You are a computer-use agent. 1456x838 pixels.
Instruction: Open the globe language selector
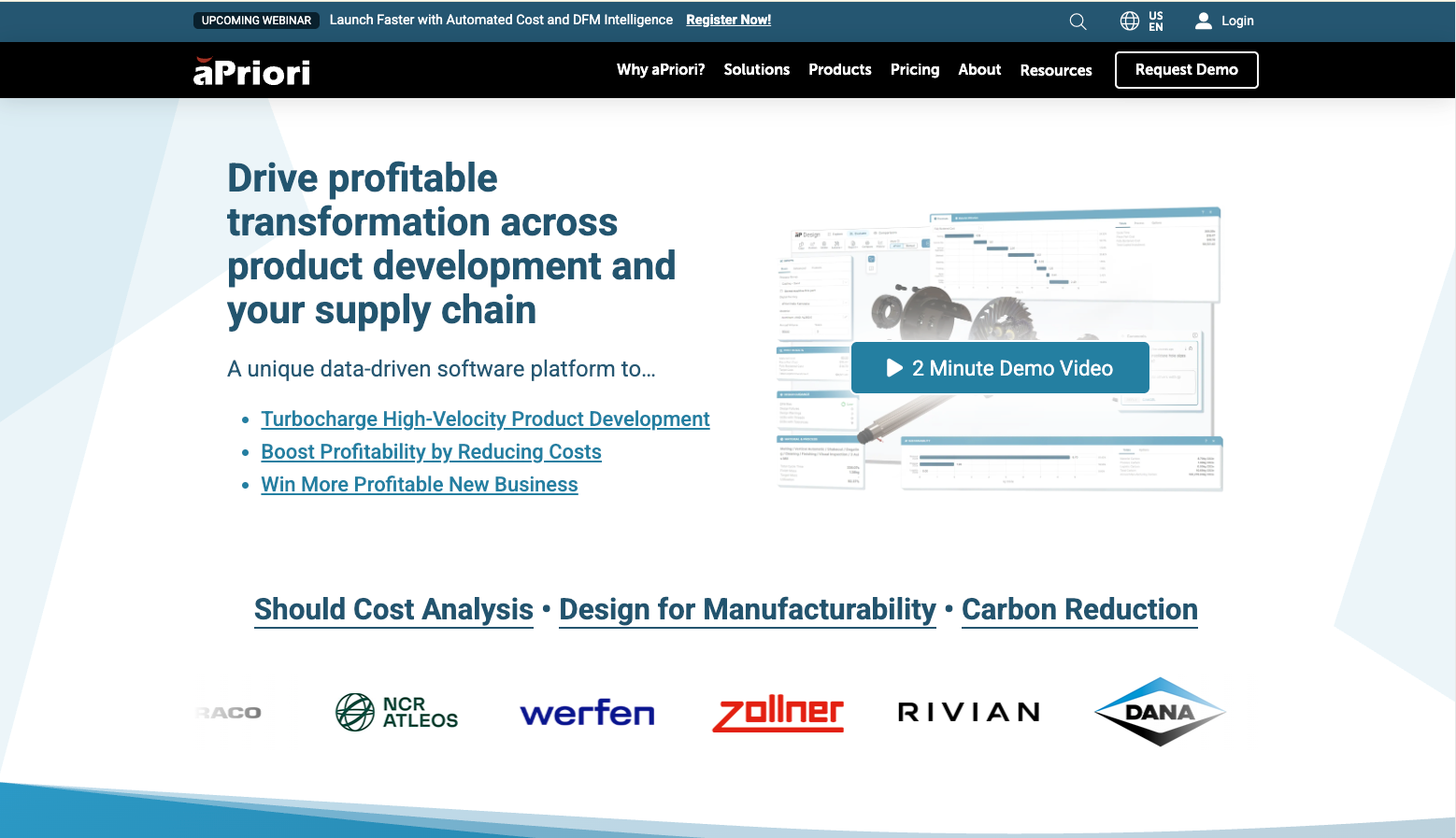pyautogui.click(x=1130, y=21)
